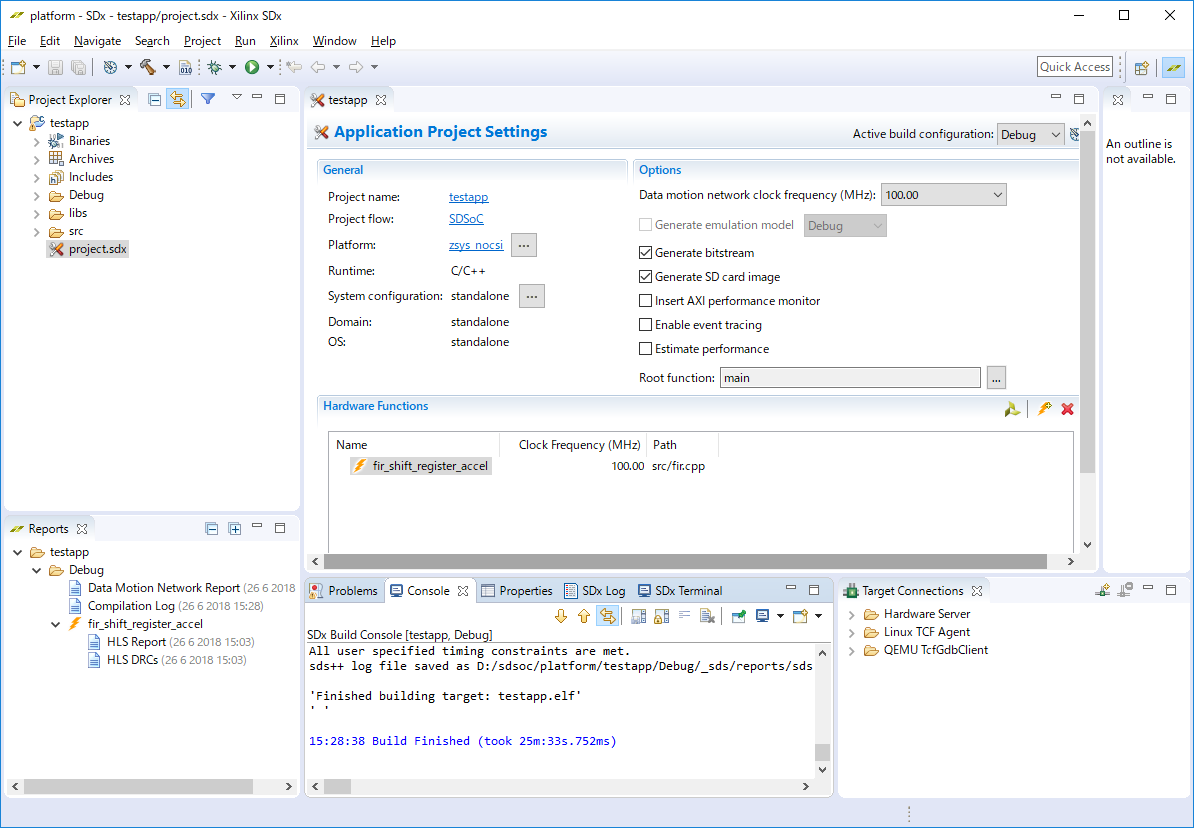Click the browse button next to Root function
This screenshot has height=828, width=1194.
point(995,378)
